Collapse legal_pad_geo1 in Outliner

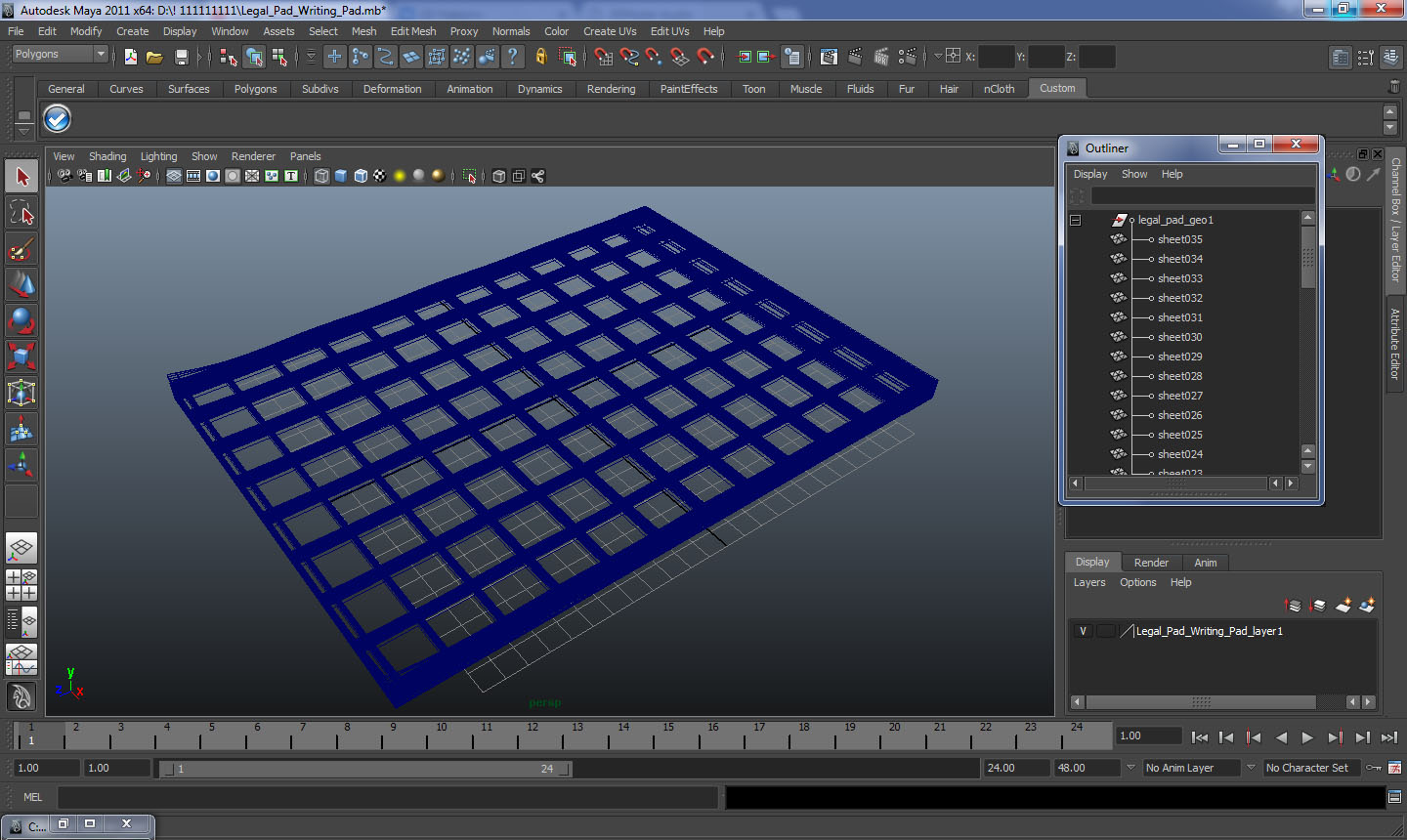[x=1076, y=220]
